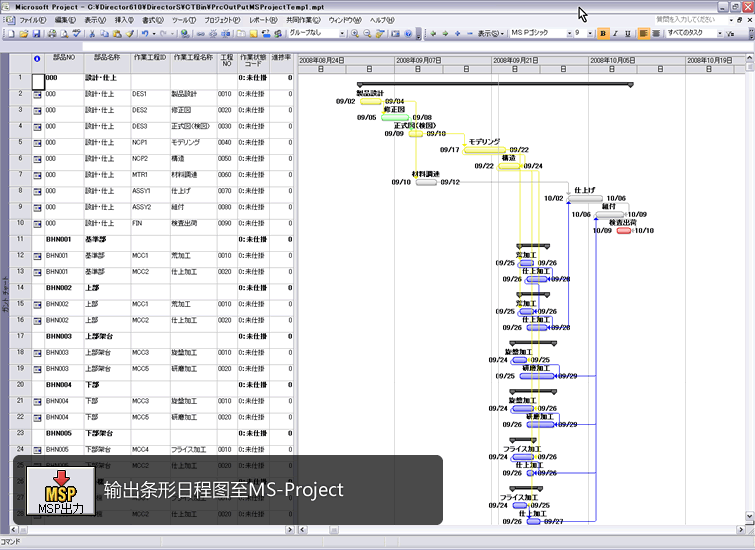Open the レポート(R) menu
The height and width of the screenshot is (550, 755).
[263, 20]
